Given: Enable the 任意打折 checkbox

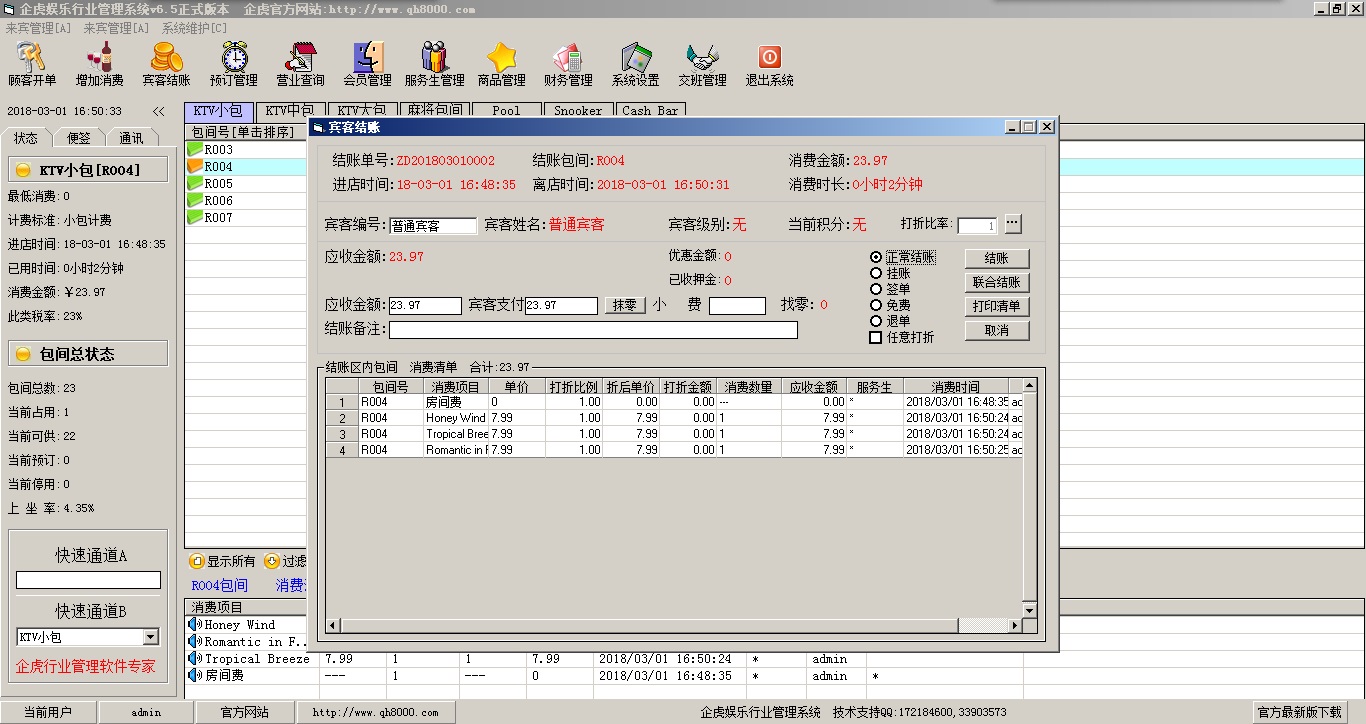Looking at the screenshot, I should [x=876, y=337].
